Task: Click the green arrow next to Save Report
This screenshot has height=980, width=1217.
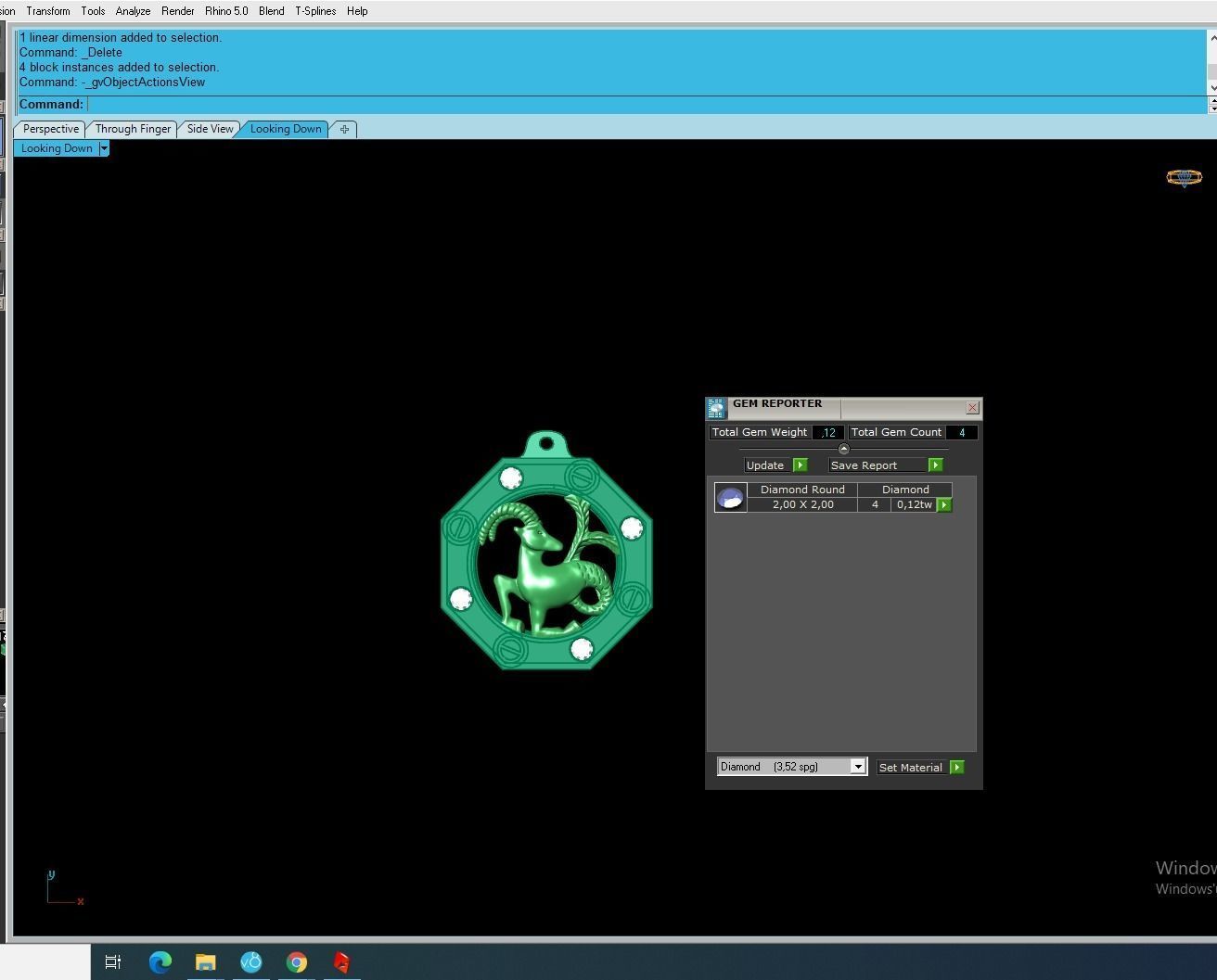Action: pos(935,465)
